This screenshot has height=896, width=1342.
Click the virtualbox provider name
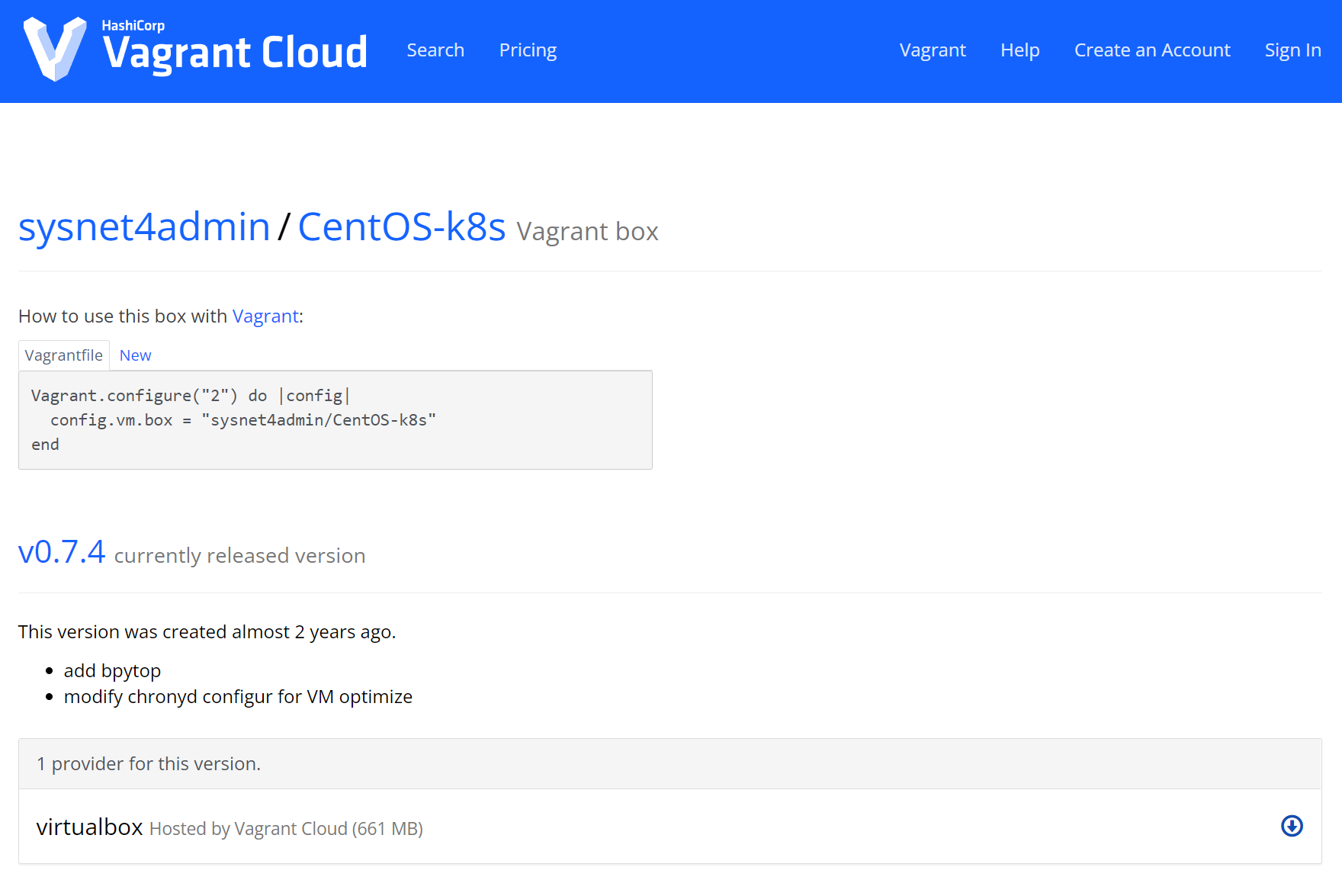tap(89, 827)
